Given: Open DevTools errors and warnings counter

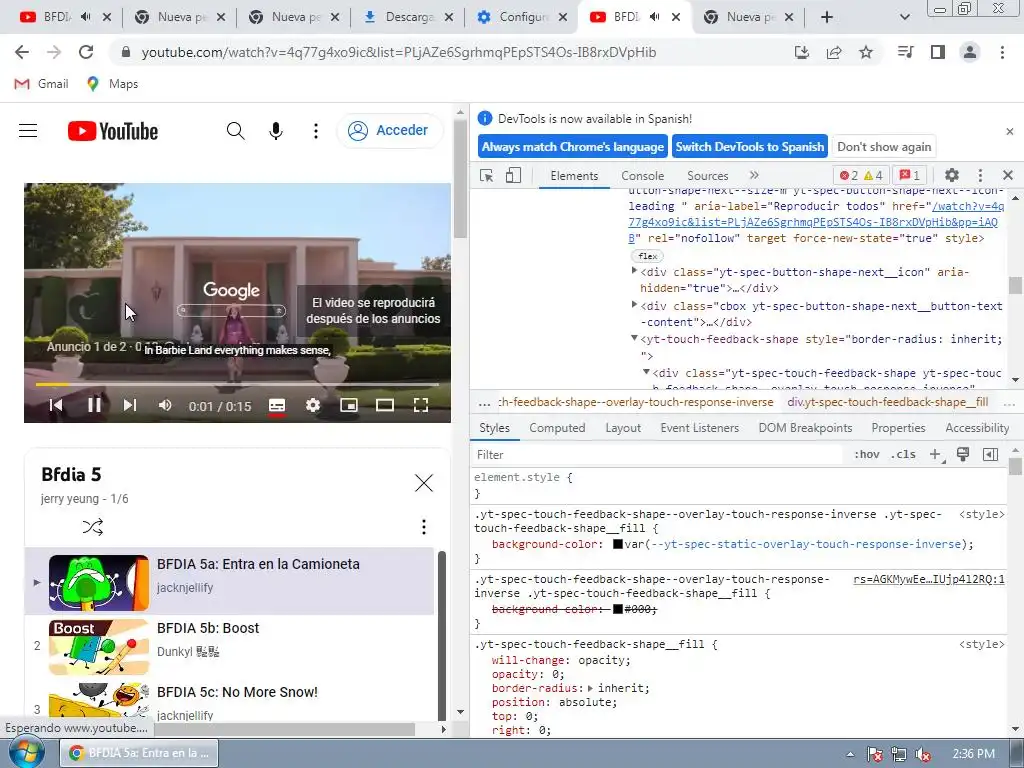Looking at the screenshot, I should coord(861,175).
